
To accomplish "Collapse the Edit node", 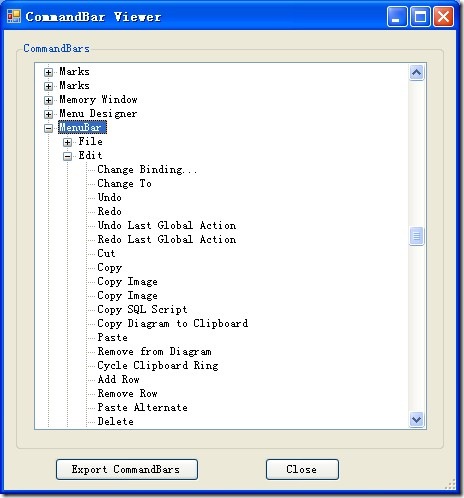I will click(x=68, y=156).
